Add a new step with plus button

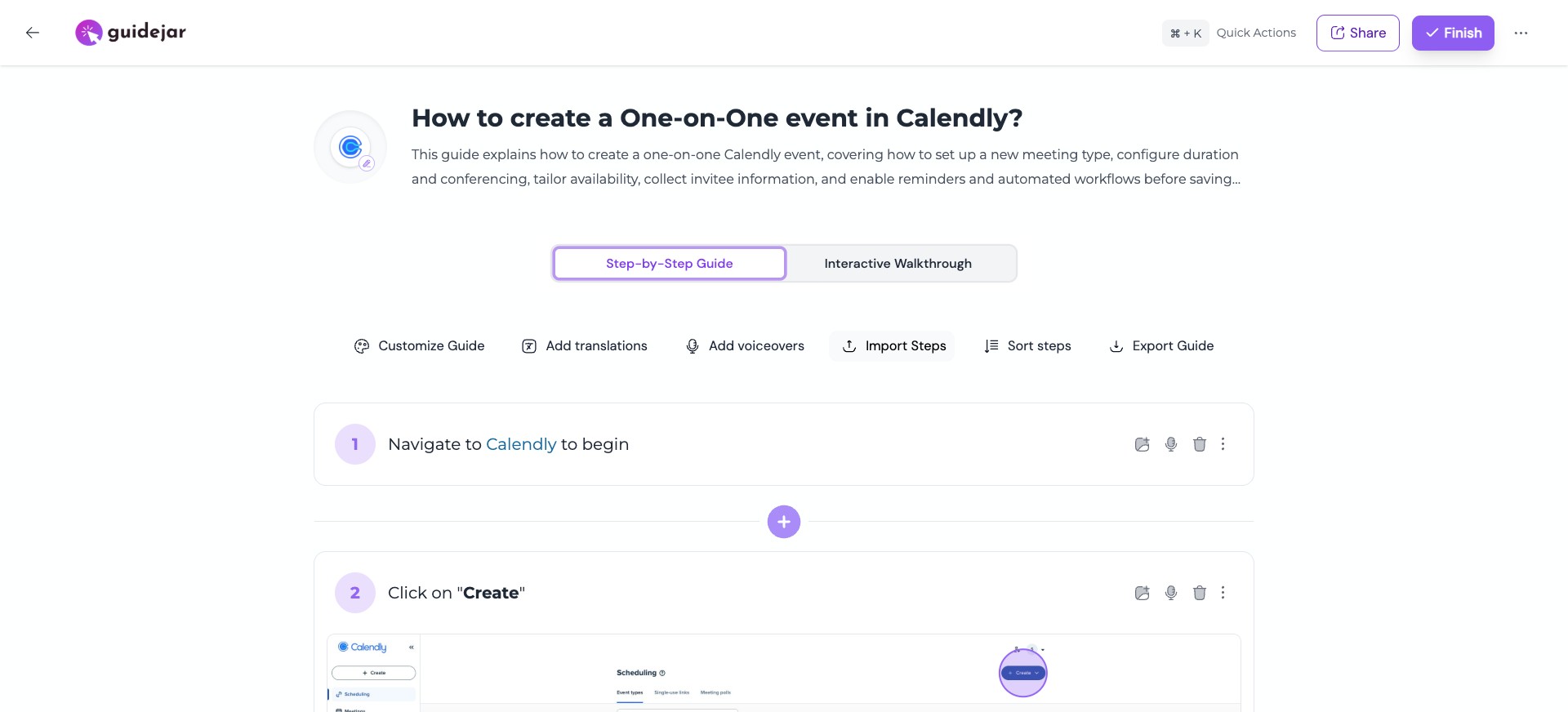point(784,522)
